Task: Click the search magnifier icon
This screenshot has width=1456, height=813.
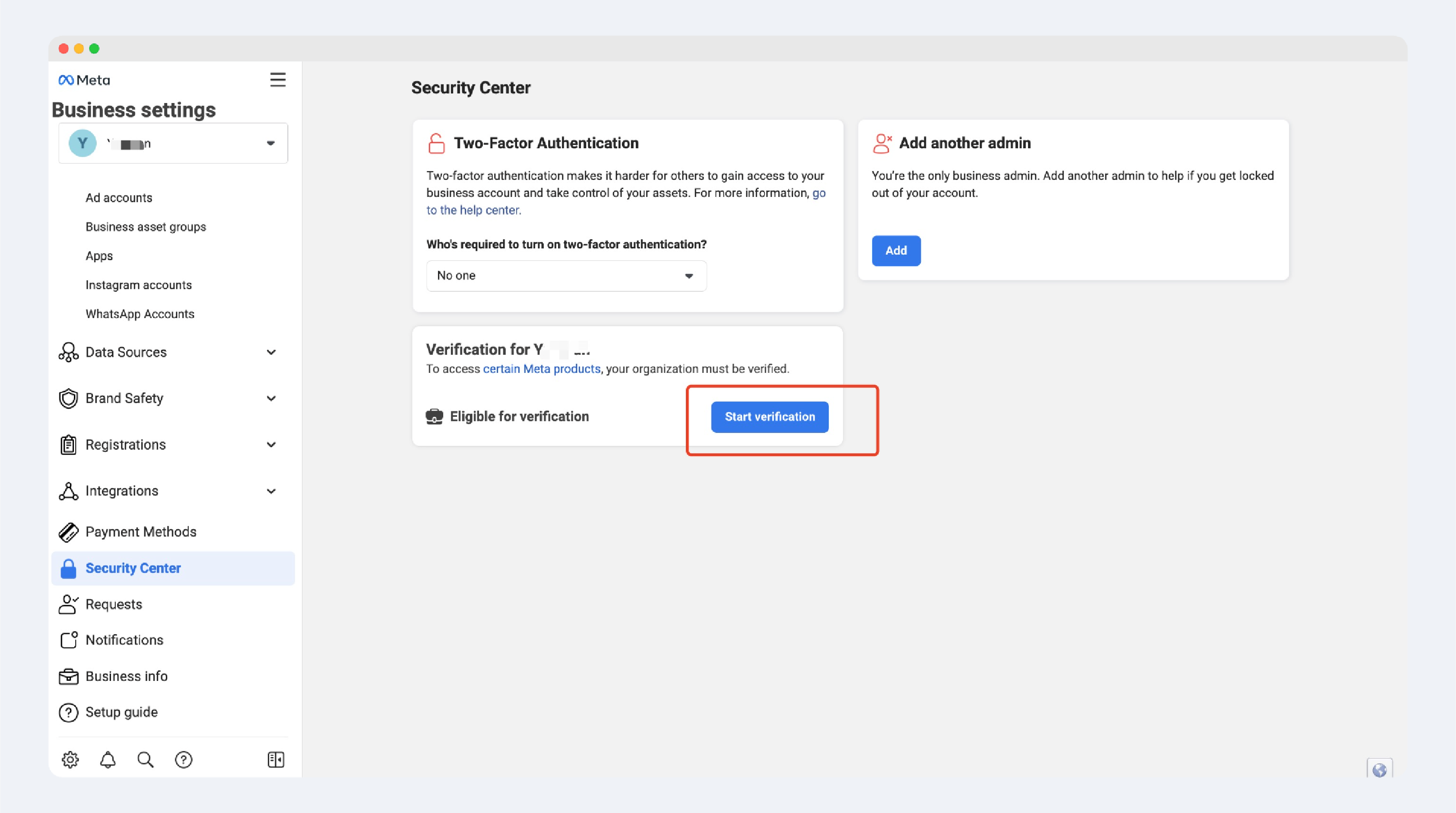Action: (x=145, y=759)
